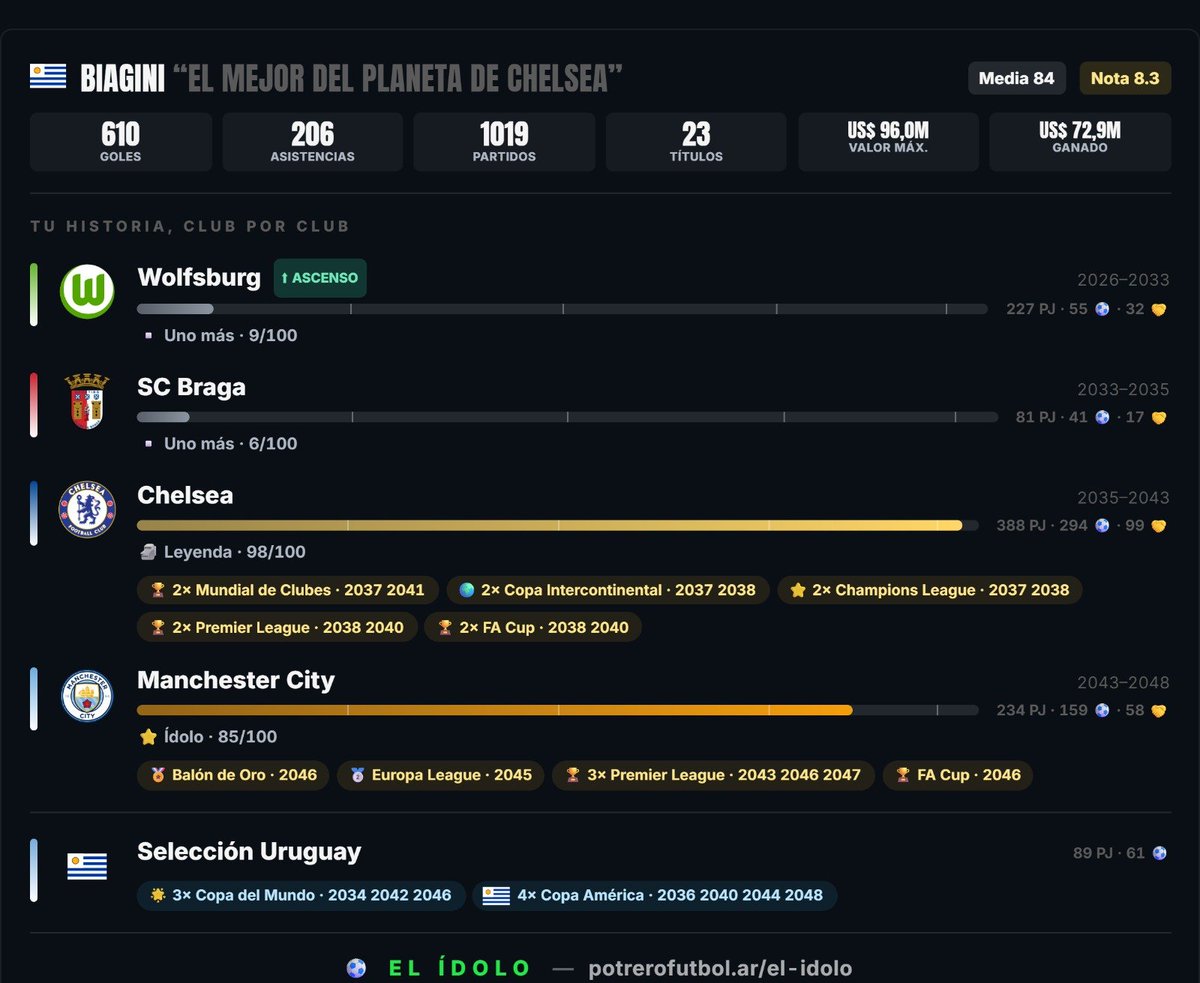This screenshot has height=983, width=1200.
Task: Click the trophy icon in 2× FA Cup badge
Action: [445, 627]
